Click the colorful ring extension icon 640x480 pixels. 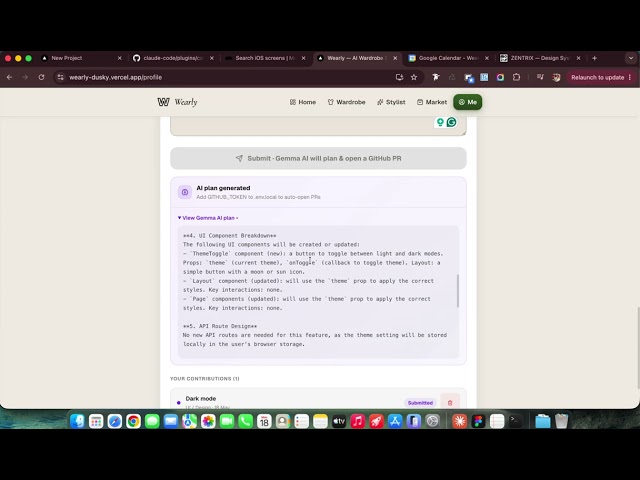(500, 77)
